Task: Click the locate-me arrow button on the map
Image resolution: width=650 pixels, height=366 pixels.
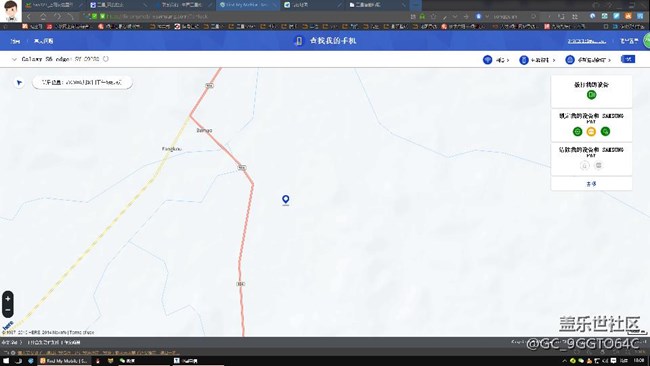Action: click(x=19, y=82)
